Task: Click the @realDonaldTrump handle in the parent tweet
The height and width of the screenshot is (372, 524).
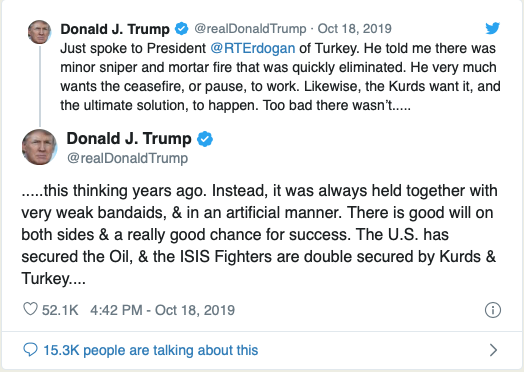Action: (x=250, y=29)
